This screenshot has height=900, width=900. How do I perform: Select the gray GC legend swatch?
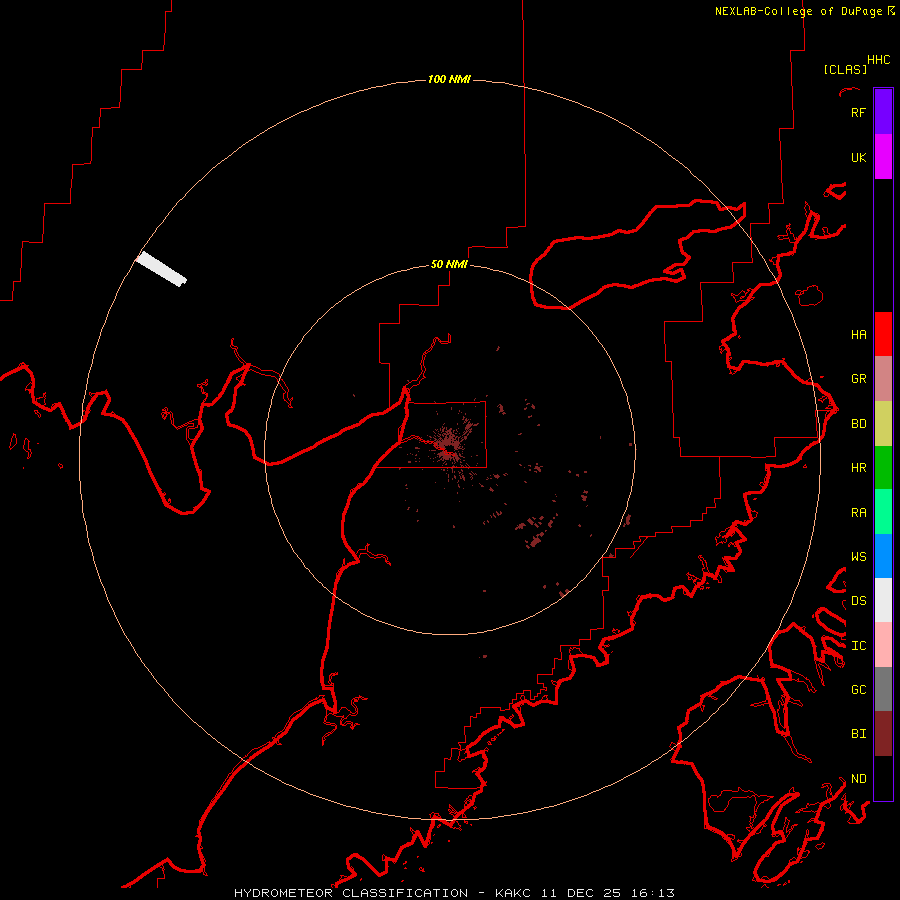click(883, 689)
